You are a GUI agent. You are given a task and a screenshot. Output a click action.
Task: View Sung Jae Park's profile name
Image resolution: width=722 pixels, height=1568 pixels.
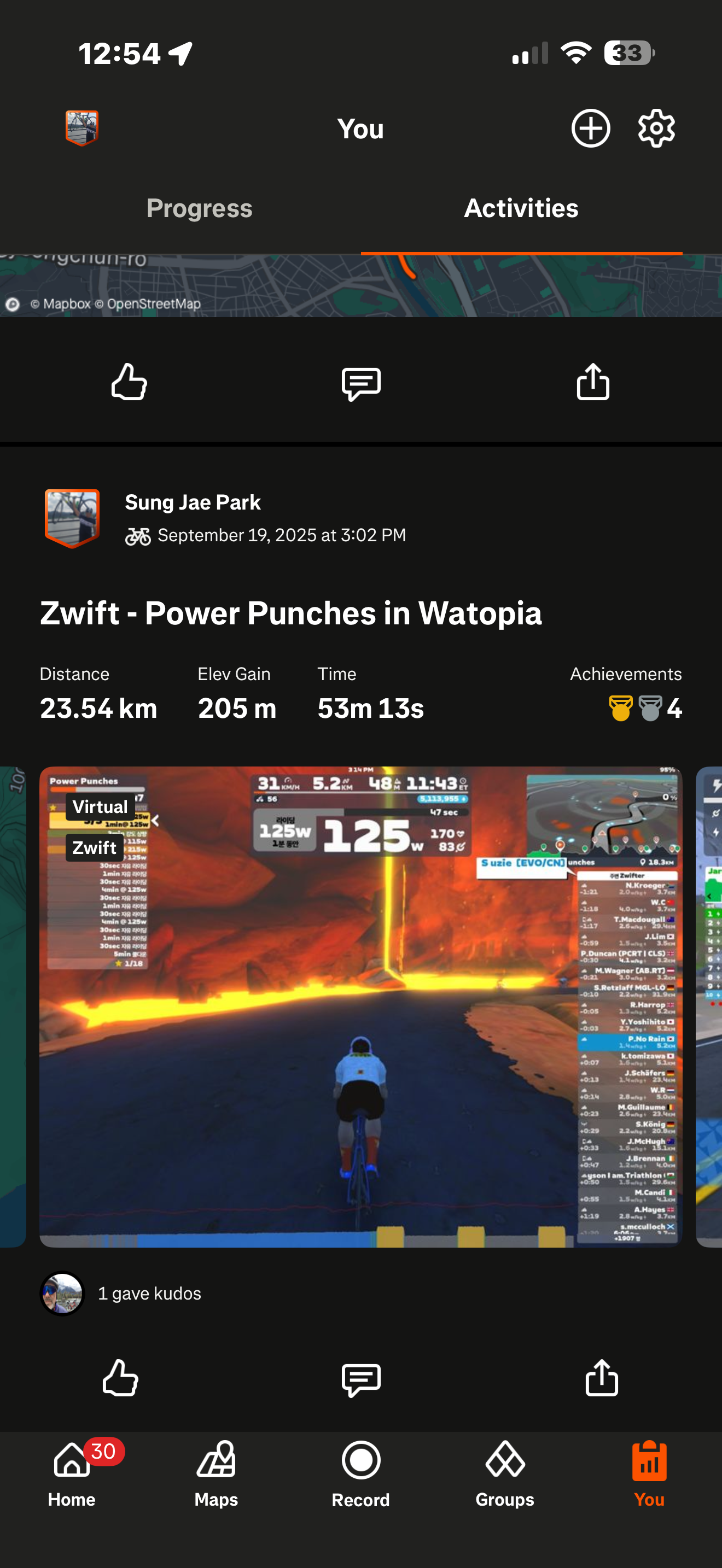click(193, 502)
